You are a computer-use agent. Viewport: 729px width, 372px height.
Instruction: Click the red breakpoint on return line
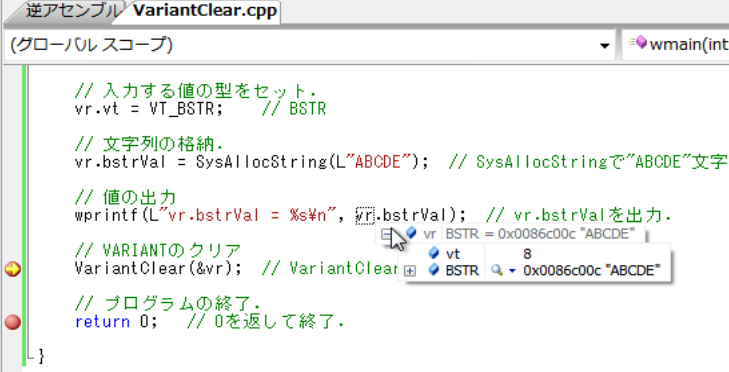pos(13,322)
